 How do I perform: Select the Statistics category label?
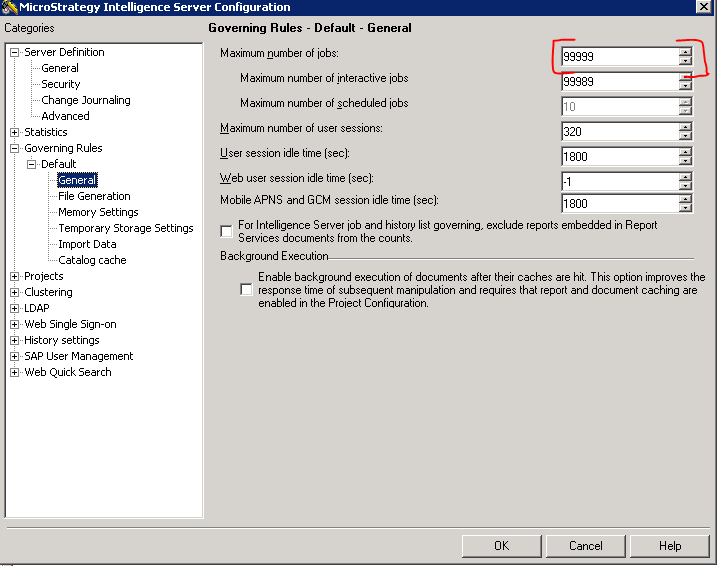point(46,132)
